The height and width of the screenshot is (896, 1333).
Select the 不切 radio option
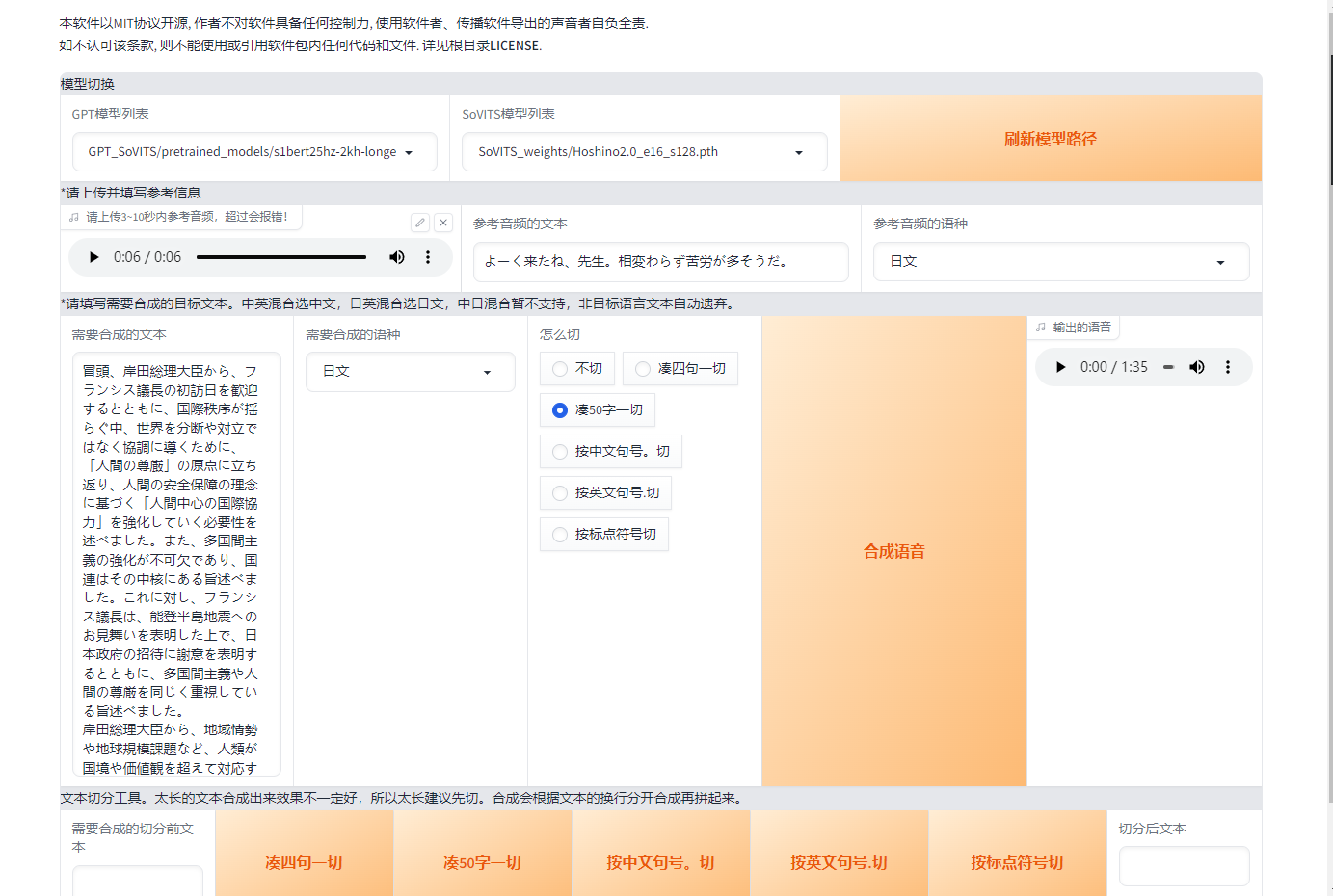point(560,369)
